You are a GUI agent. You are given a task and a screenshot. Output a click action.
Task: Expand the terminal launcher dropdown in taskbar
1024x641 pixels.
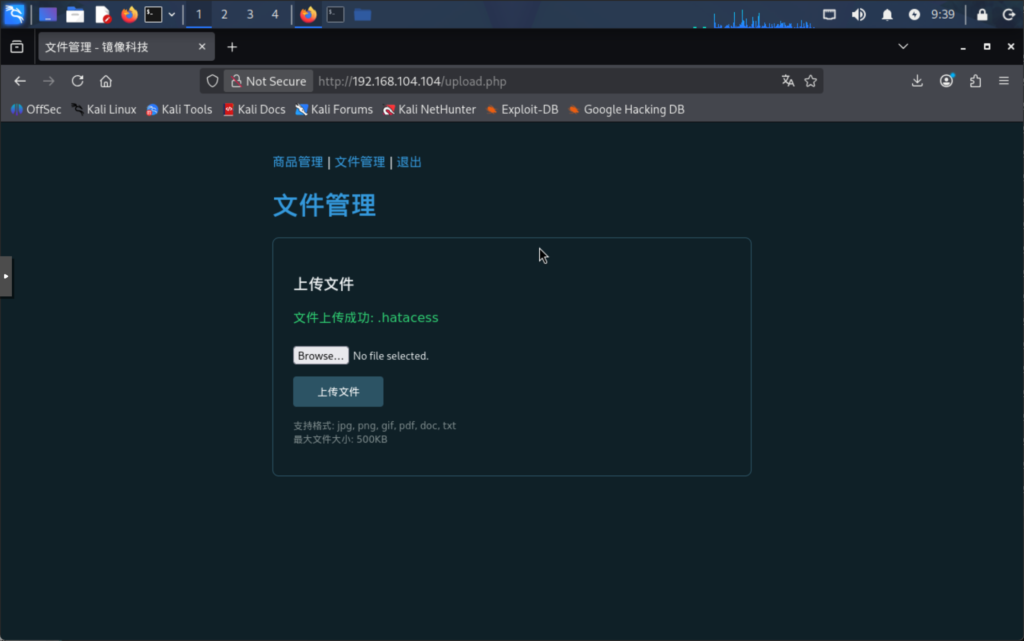pos(170,14)
